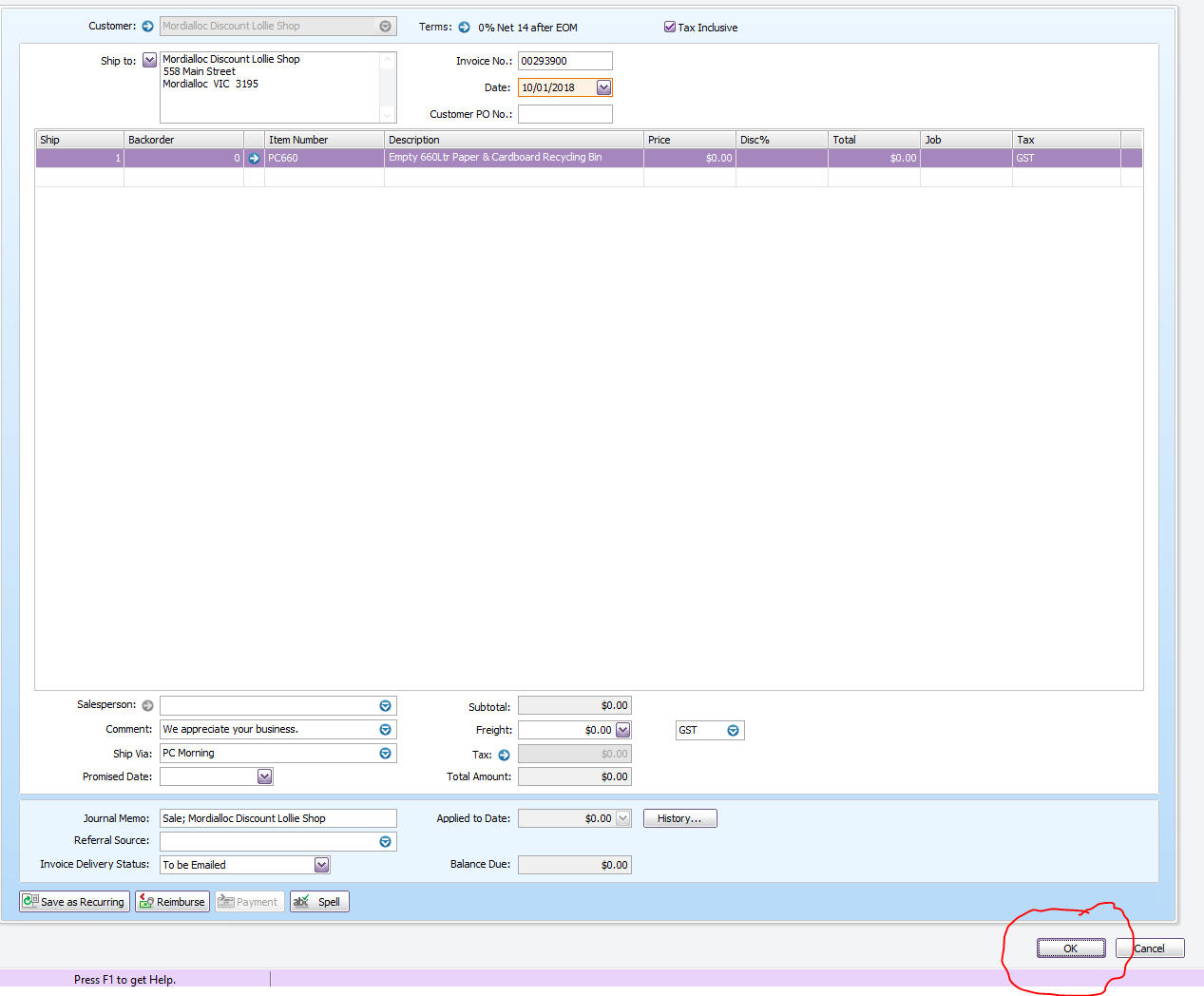Image resolution: width=1204 pixels, height=996 pixels.
Task: Open the Comment selection list
Action: (385, 730)
